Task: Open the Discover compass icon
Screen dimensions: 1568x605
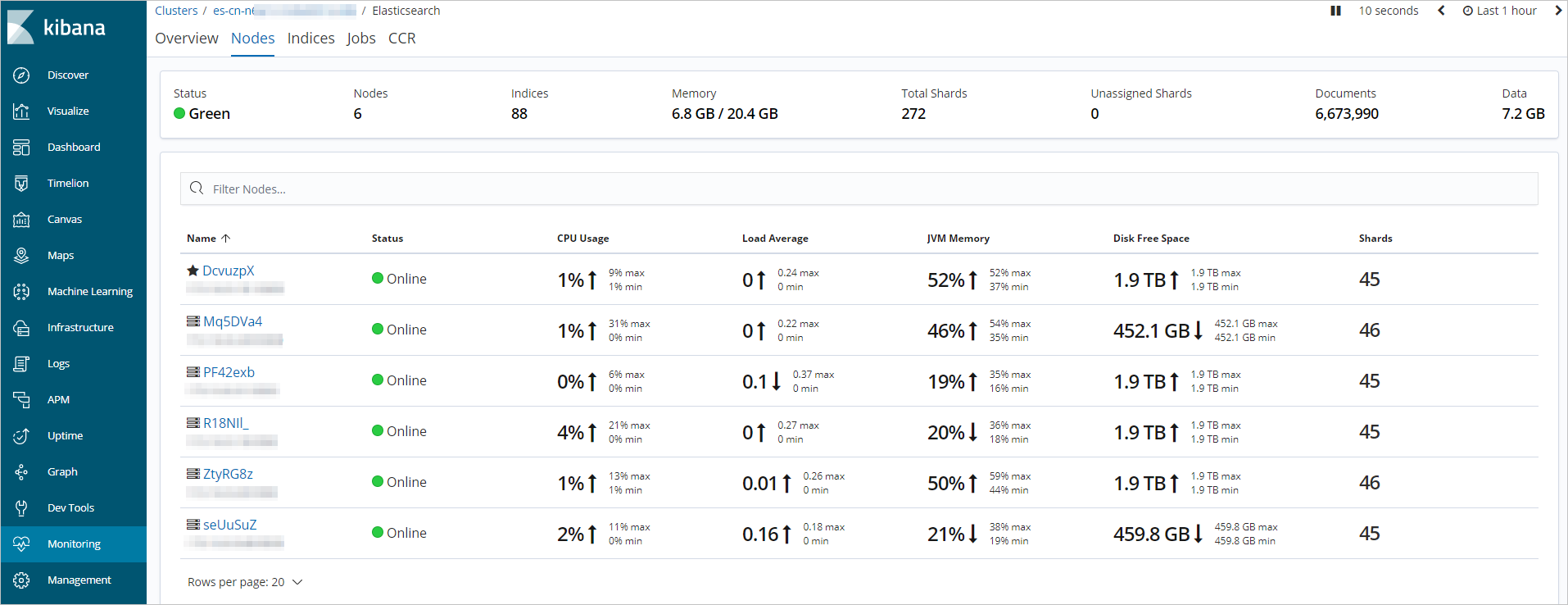Action: [x=22, y=75]
